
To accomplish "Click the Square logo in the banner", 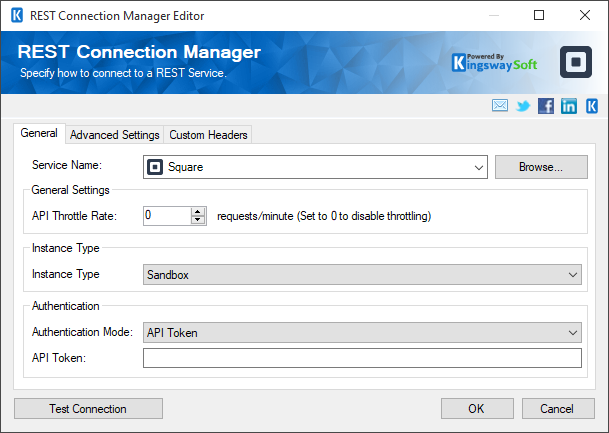I will 576,62.
